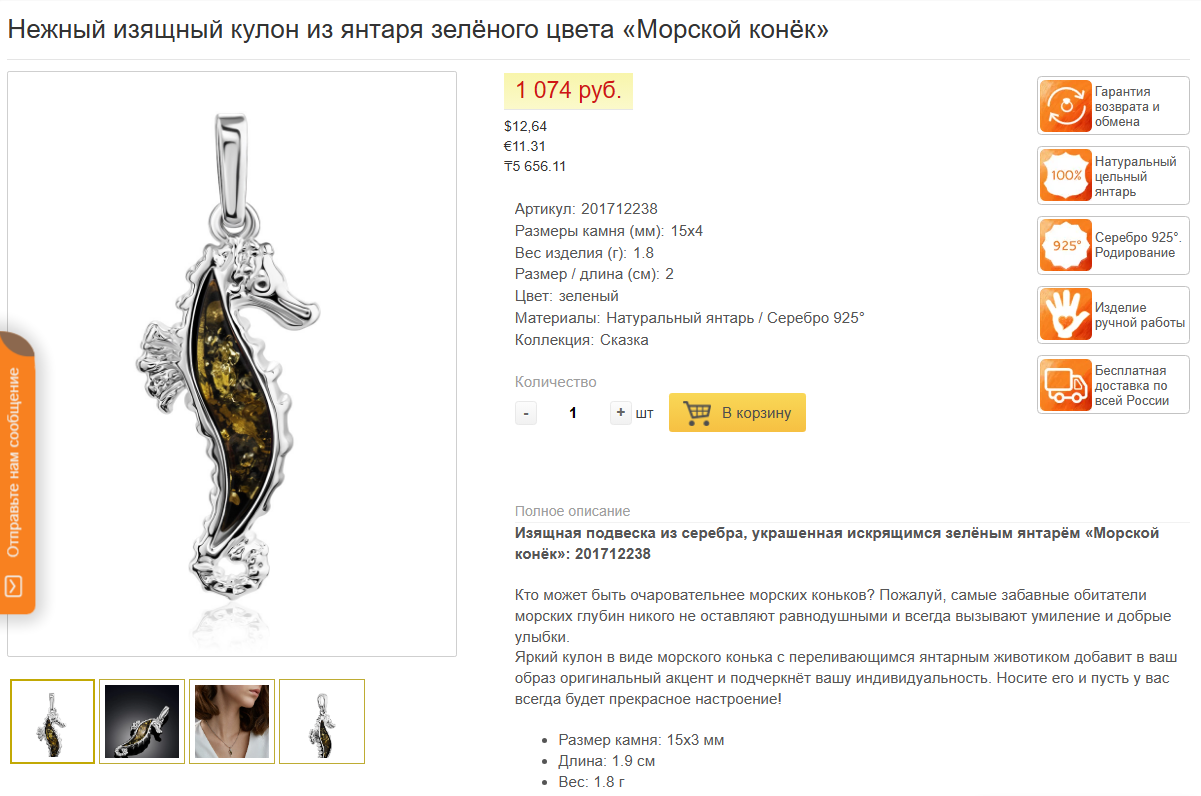
Task: Select first seahorse pendant thumbnail
Action: [53, 722]
